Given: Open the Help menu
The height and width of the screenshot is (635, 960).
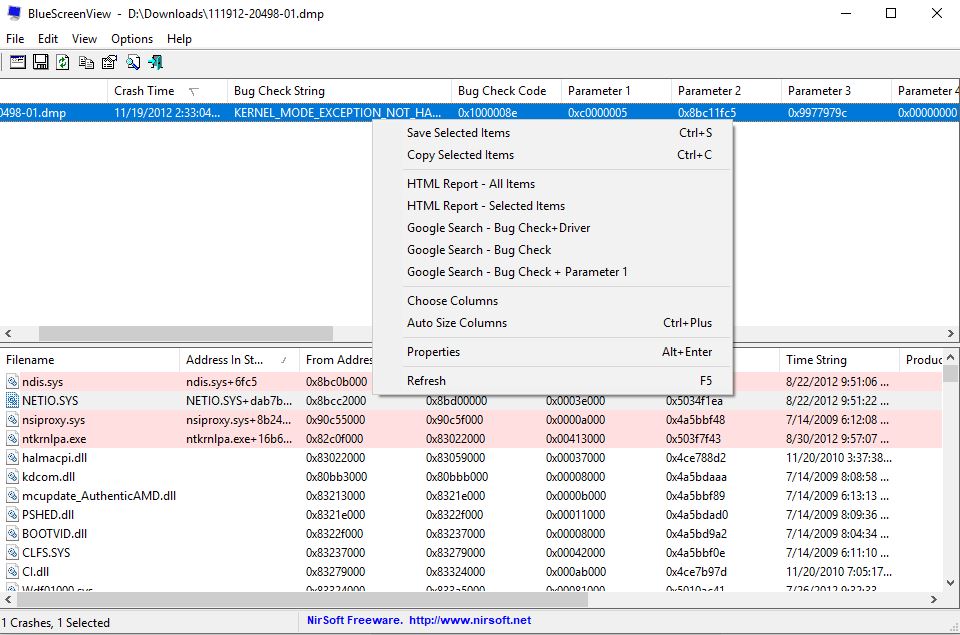Looking at the screenshot, I should 179,39.
